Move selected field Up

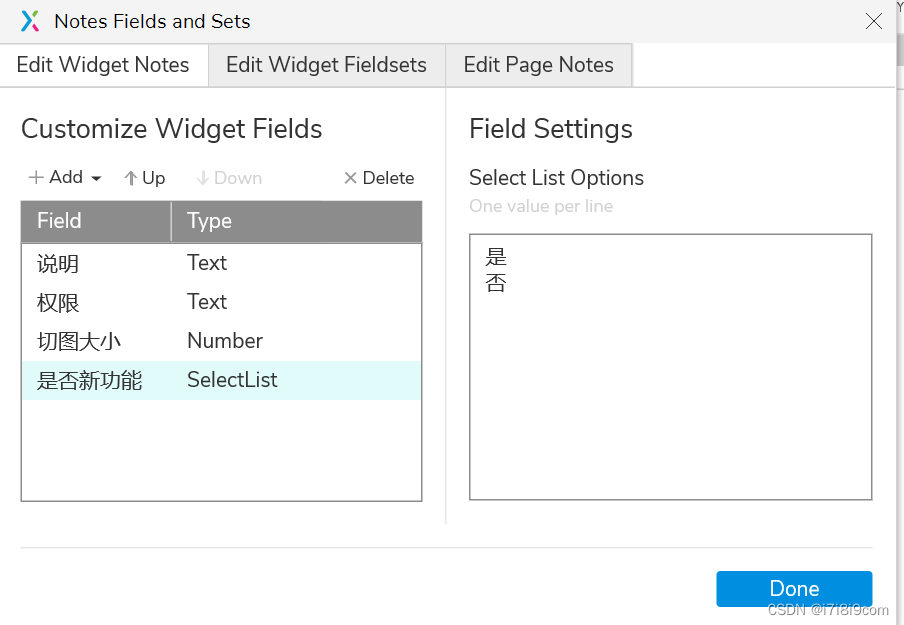(x=145, y=178)
